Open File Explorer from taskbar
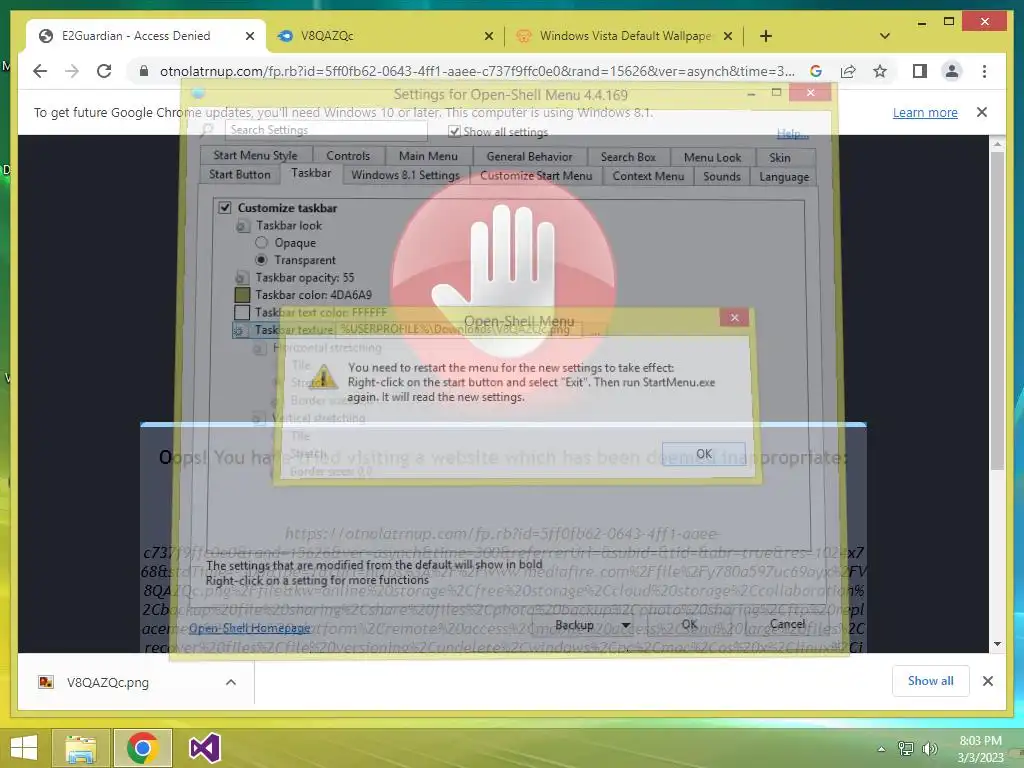1024x768 pixels. (81, 748)
